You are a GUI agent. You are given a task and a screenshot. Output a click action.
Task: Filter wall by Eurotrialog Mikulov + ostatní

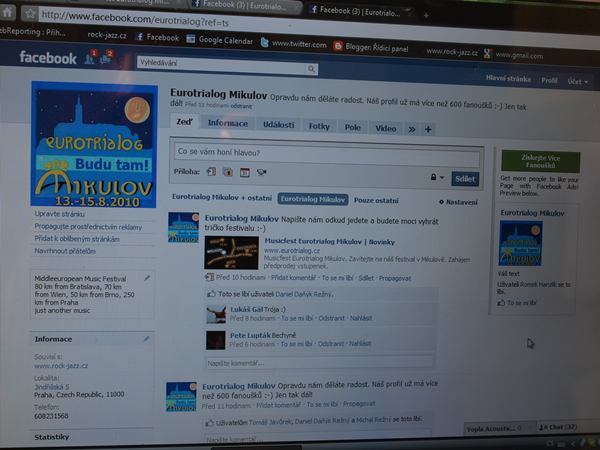[x=222, y=197]
